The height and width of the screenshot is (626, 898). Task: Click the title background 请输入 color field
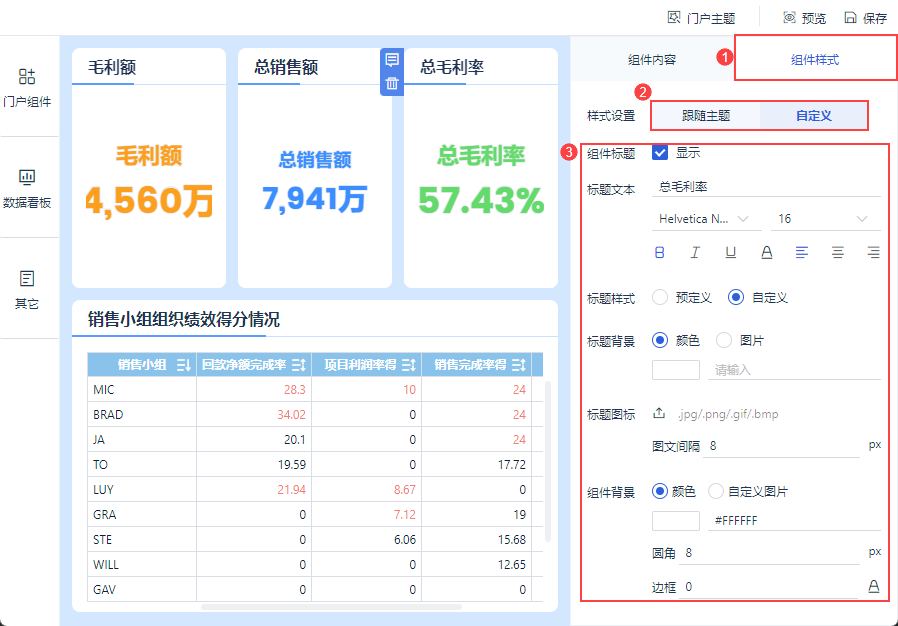[x=794, y=370]
